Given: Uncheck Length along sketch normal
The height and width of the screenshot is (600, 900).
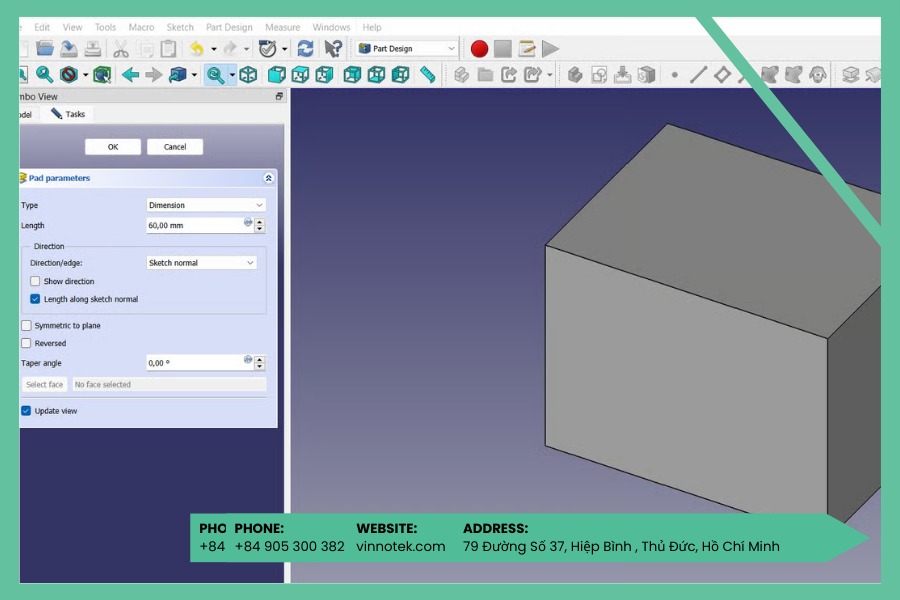Looking at the screenshot, I should (x=35, y=299).
